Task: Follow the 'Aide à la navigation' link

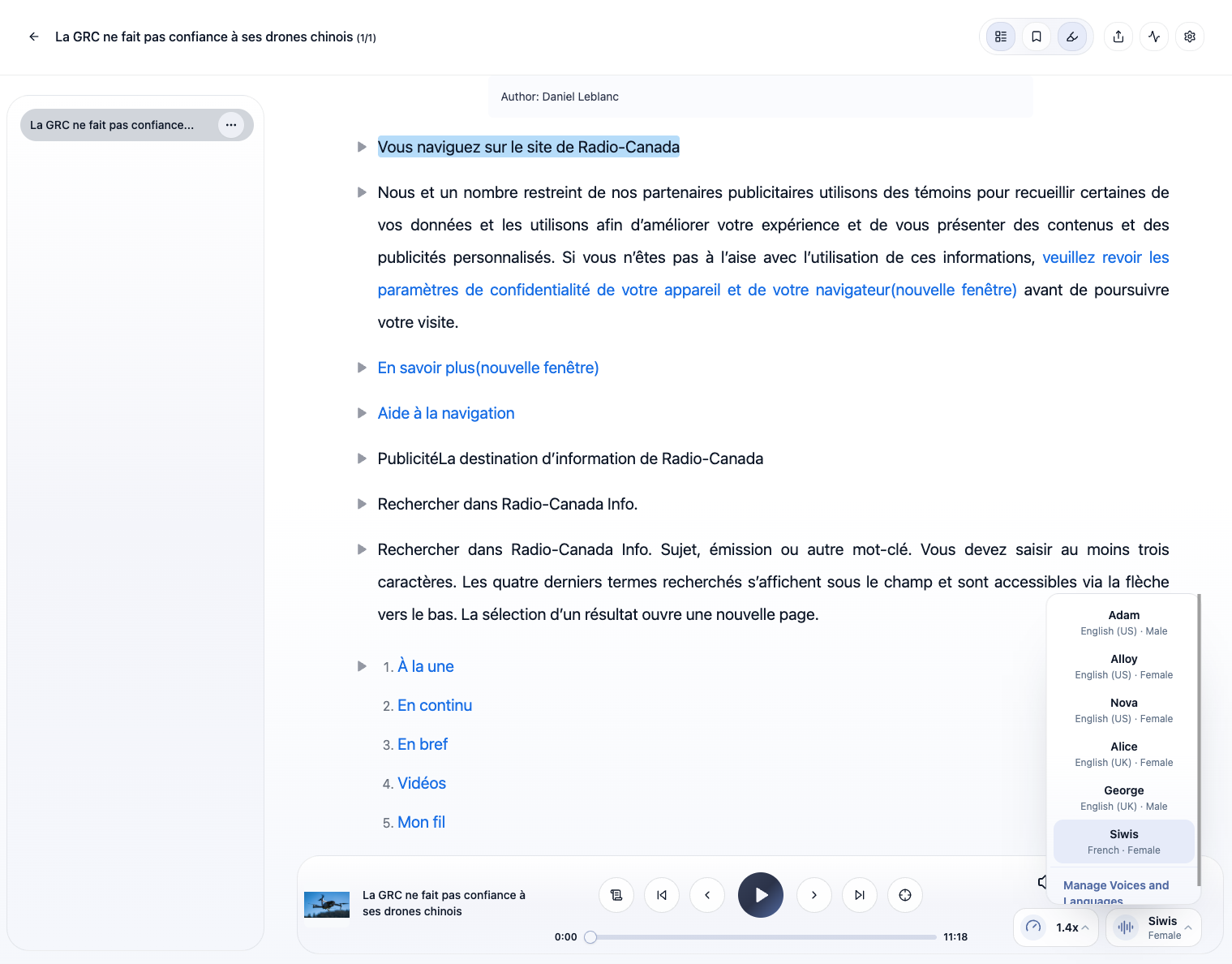Action: click(445, 413)
